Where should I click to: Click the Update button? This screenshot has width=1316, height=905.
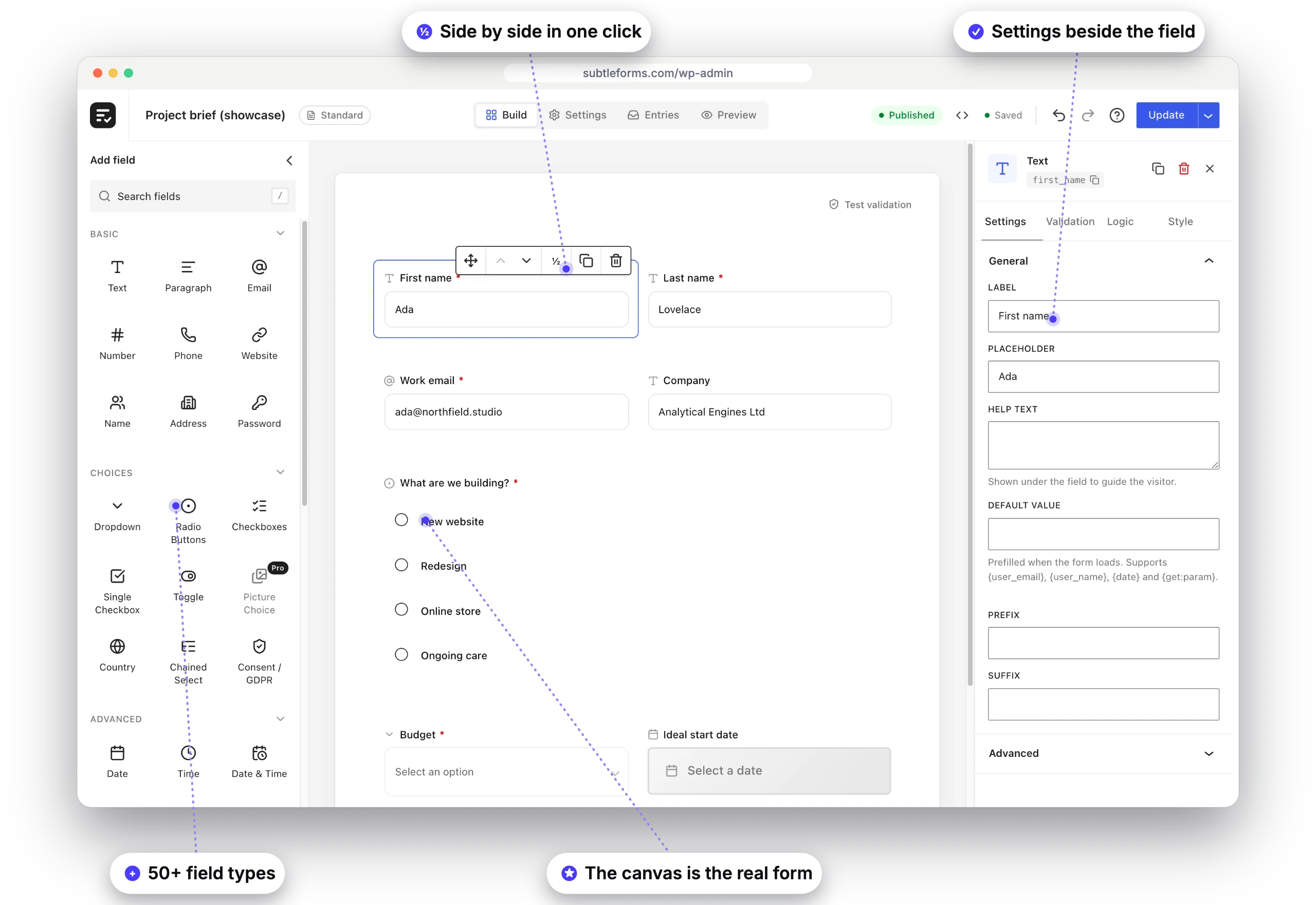pos(1166,115)
